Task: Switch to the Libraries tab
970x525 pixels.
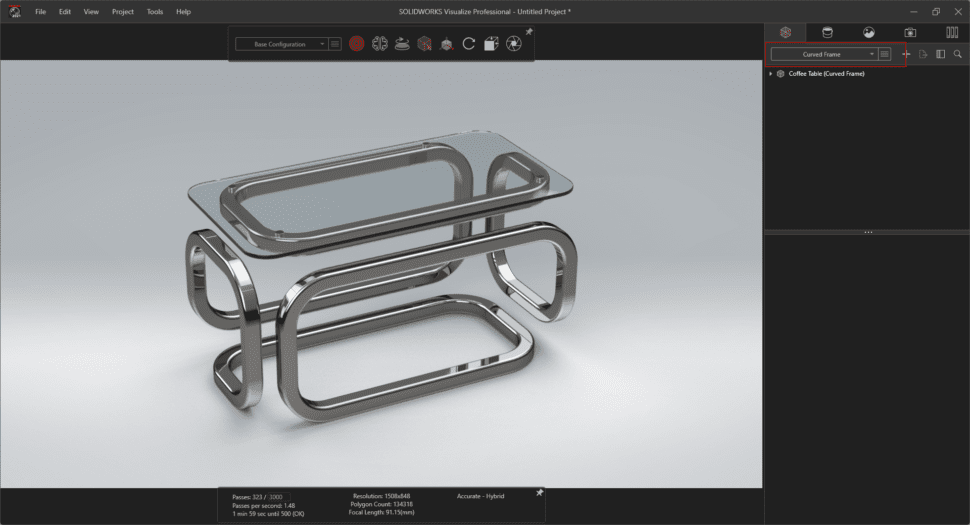Action: click(x=952, y=32)
